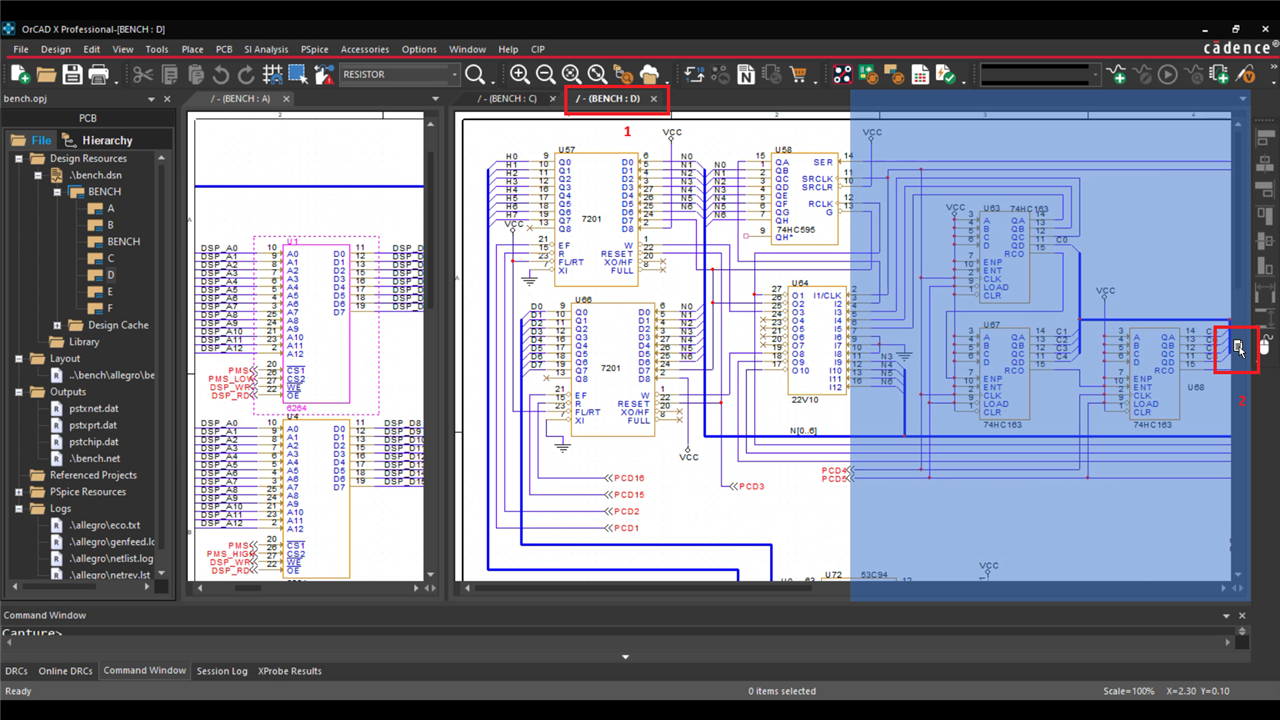
Task: Zoom out with the minus magnifier icon
Action: click(545, 74)
